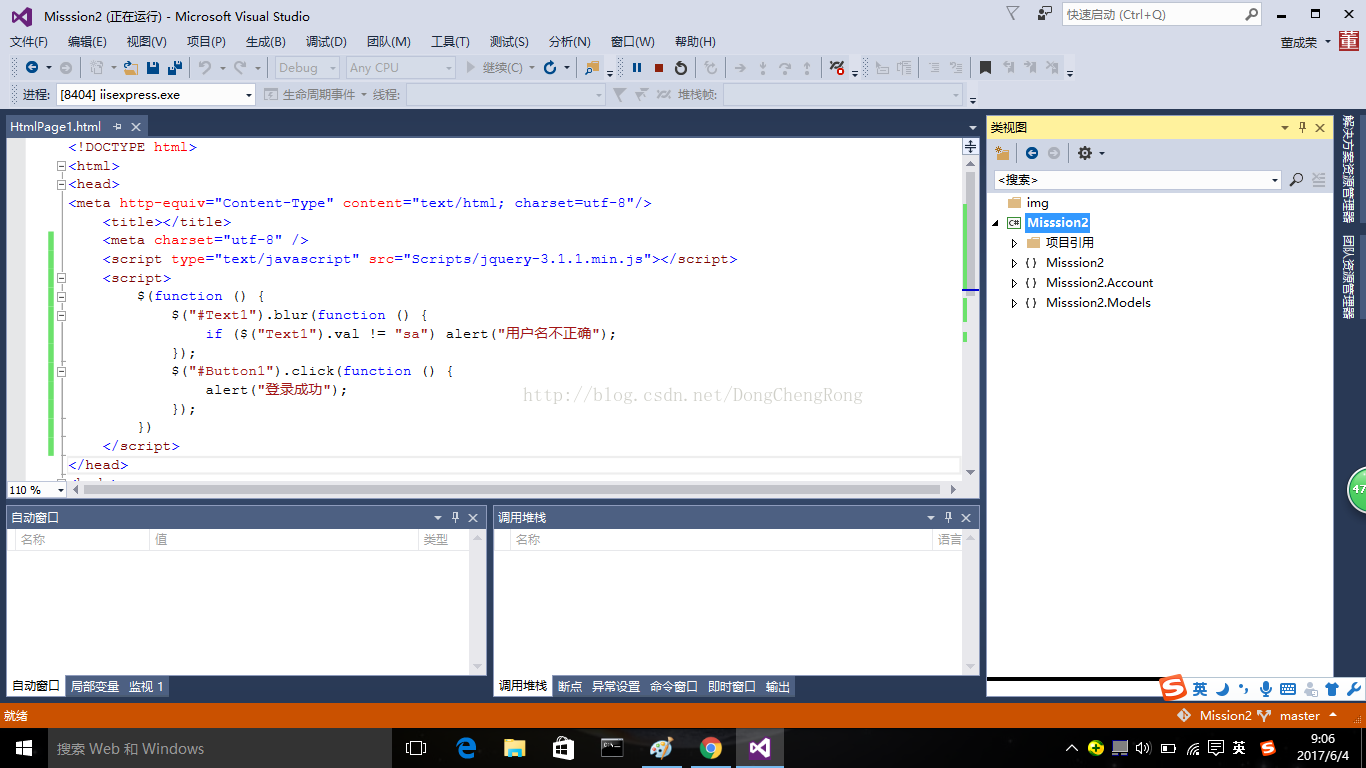Open Class View settings gear
The image size is (1366, 768).
(1085, 153)
